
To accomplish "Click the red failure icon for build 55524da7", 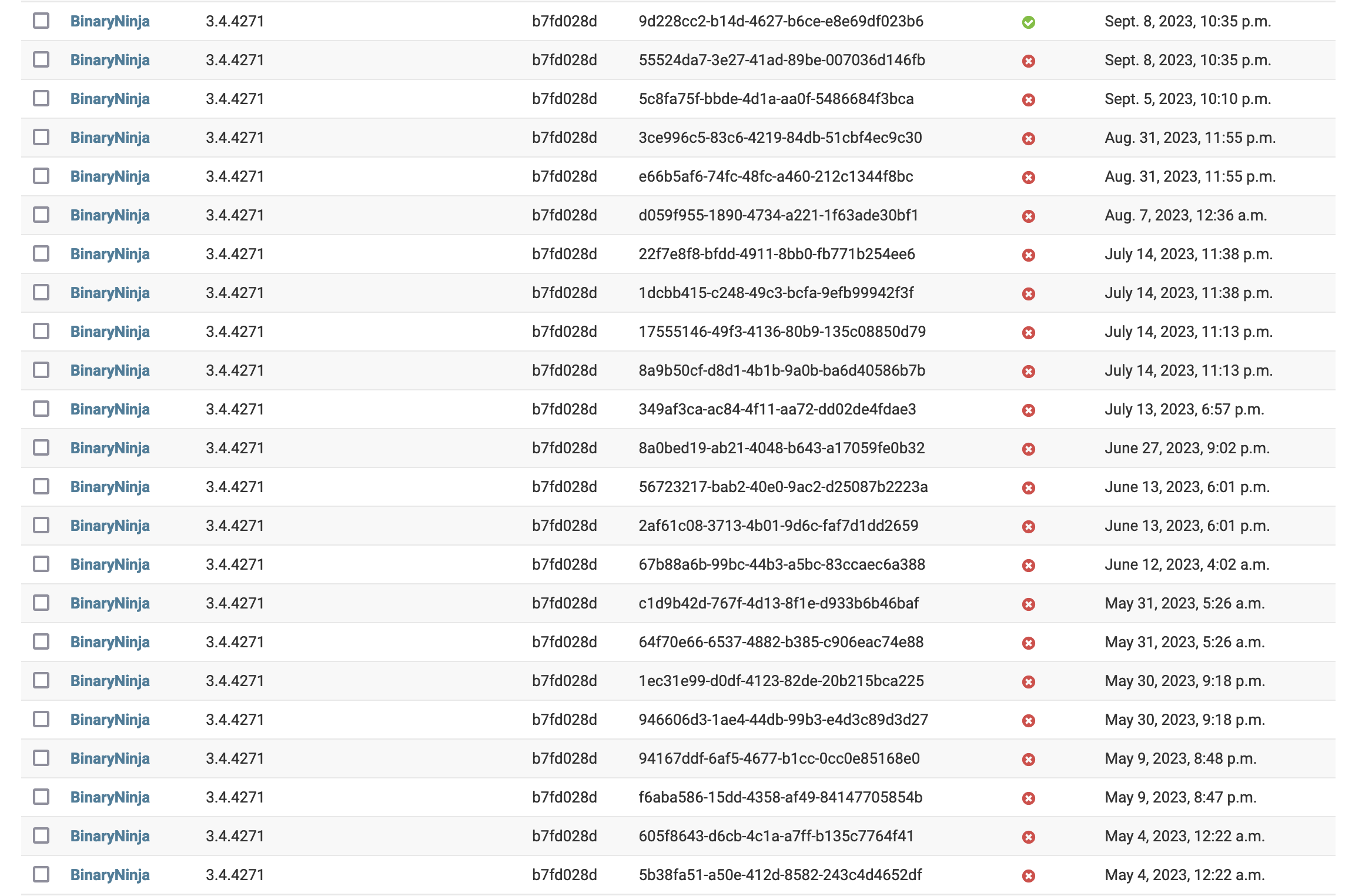I will click(x=1028, y=60).
